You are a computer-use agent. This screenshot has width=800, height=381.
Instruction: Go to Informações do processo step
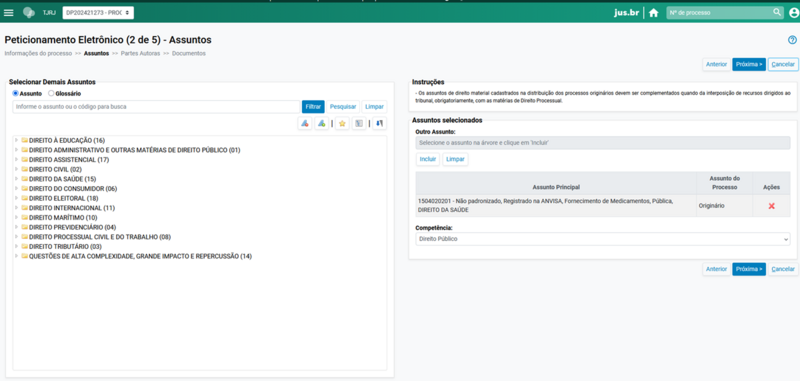tap(38, 53)
